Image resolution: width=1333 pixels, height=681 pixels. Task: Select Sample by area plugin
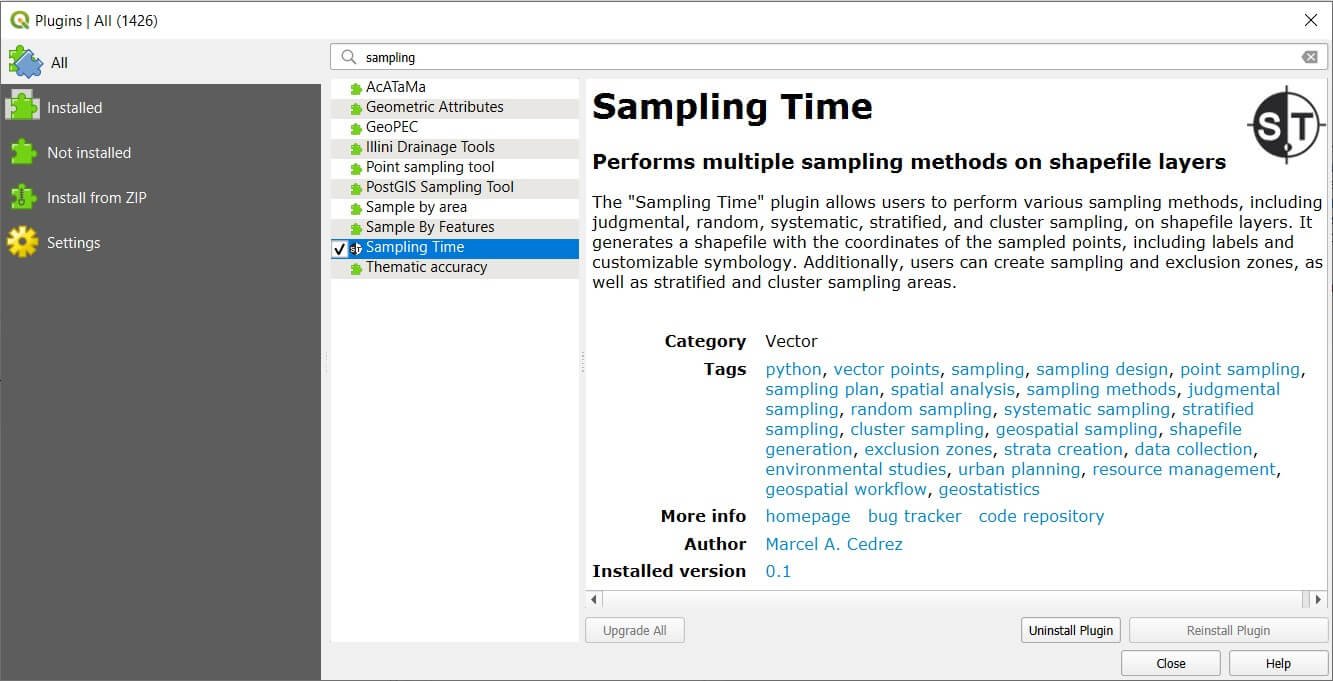tap(455, 208)
